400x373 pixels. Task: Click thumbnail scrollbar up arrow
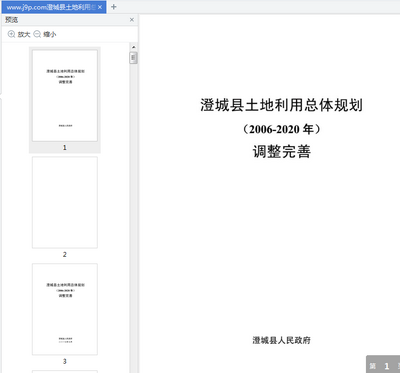(133, 47)
